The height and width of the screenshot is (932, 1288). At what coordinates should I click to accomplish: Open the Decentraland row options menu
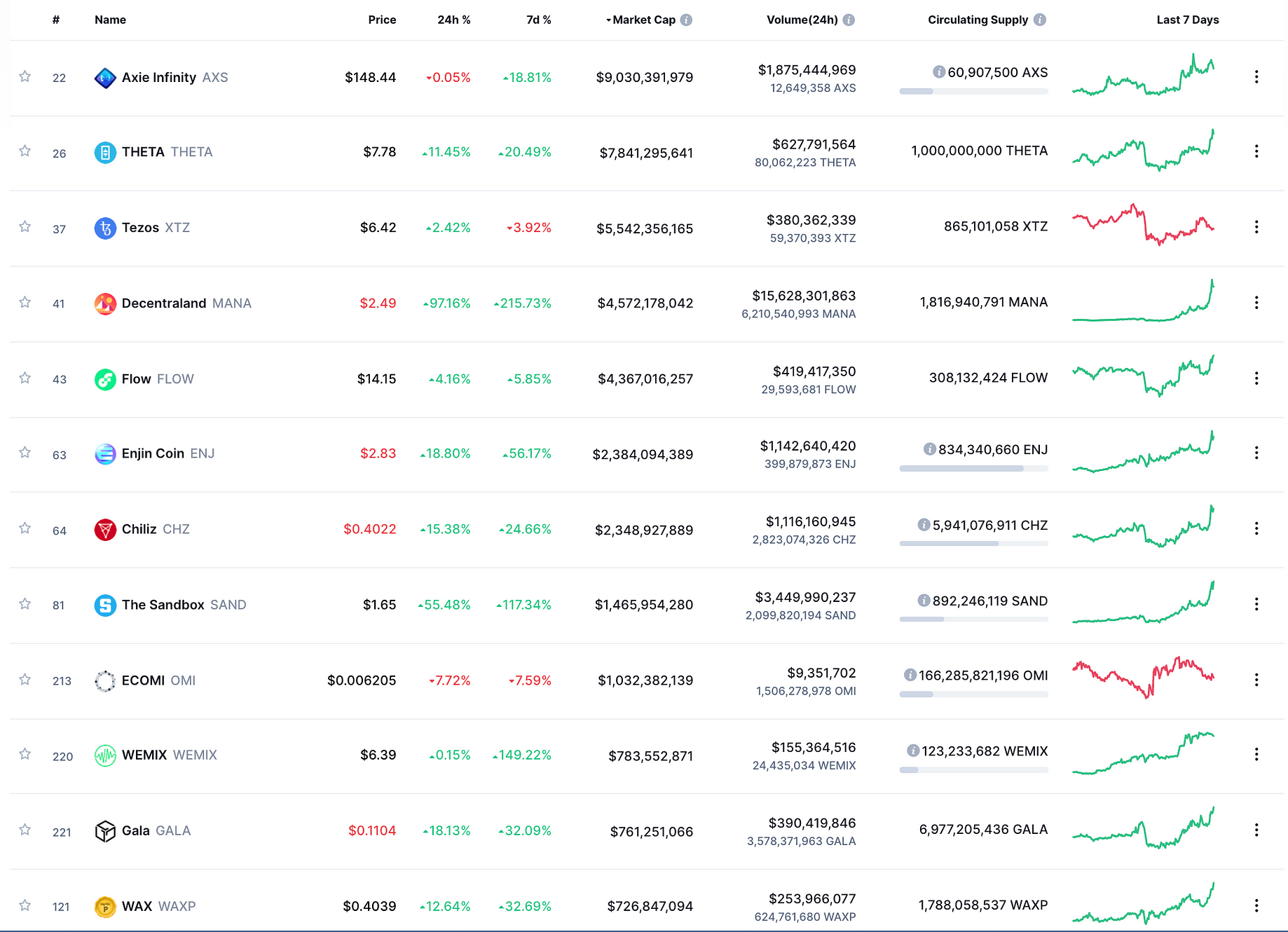[1256, 303]
